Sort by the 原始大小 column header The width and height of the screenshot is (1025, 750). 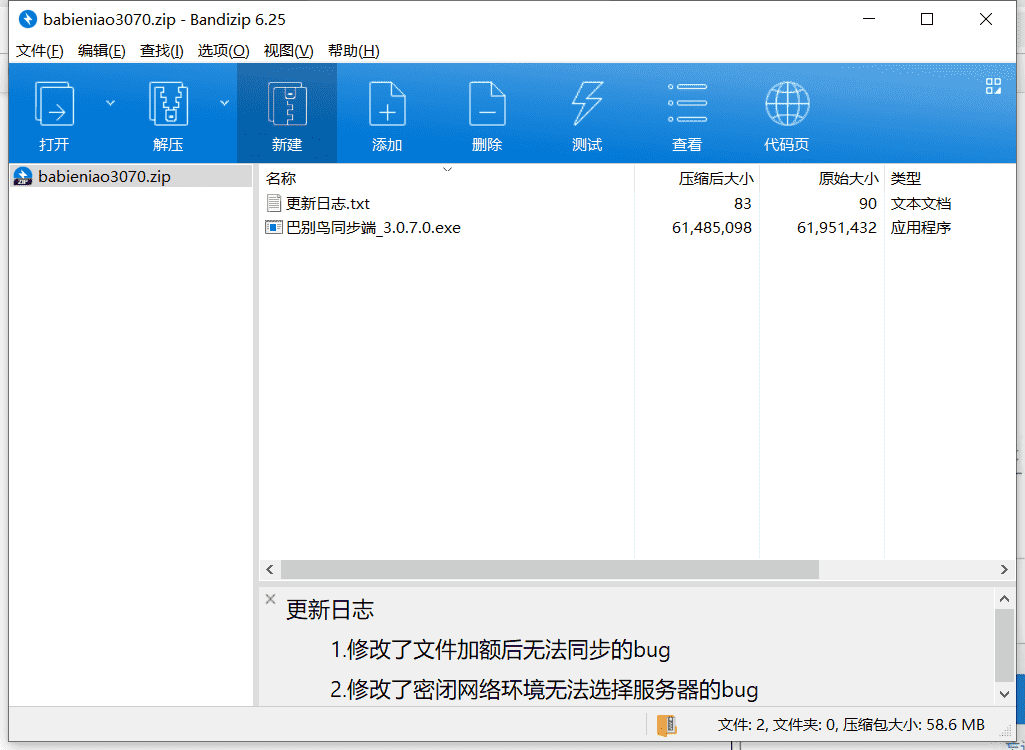click(822, 178)
